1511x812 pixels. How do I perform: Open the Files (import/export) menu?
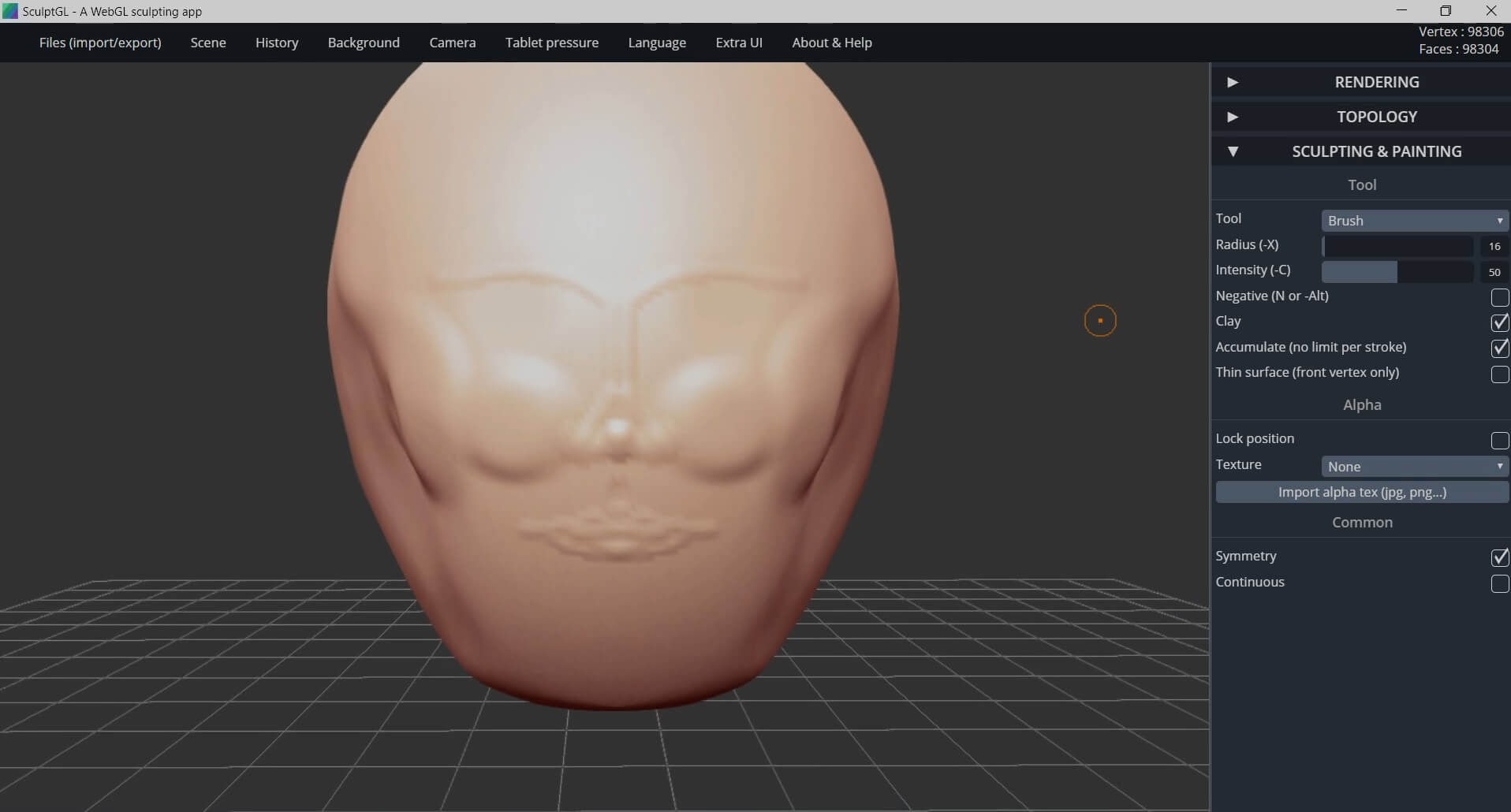[100, 43]
